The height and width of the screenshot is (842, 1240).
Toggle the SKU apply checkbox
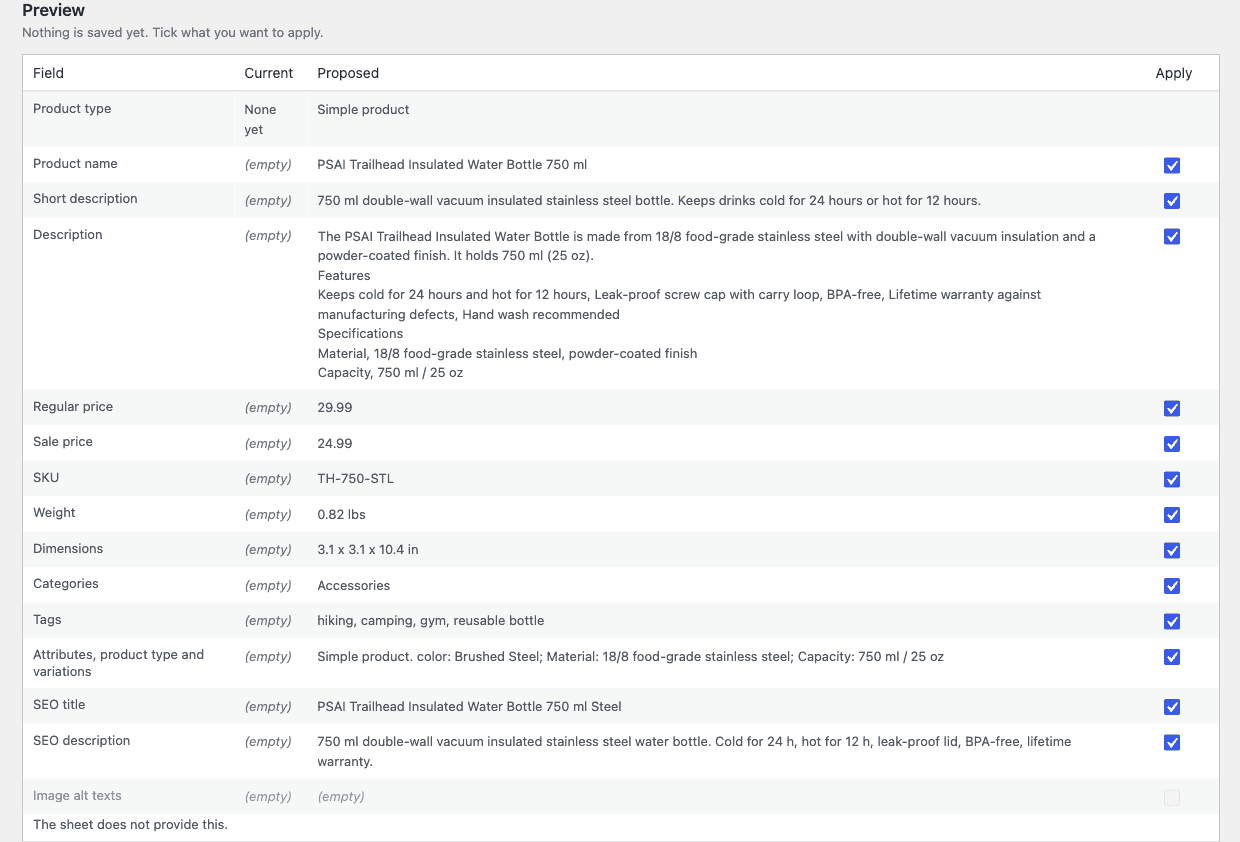1172,480
